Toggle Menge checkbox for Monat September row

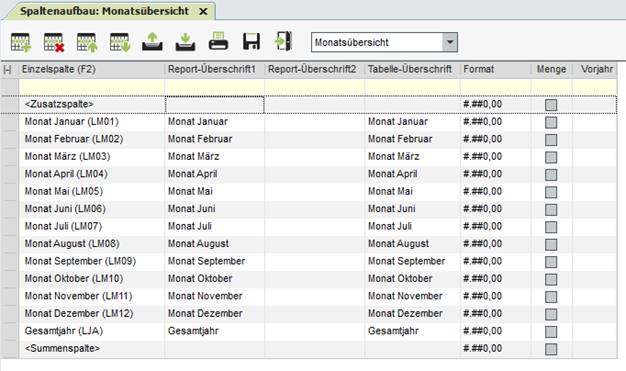tap(551, 262)
